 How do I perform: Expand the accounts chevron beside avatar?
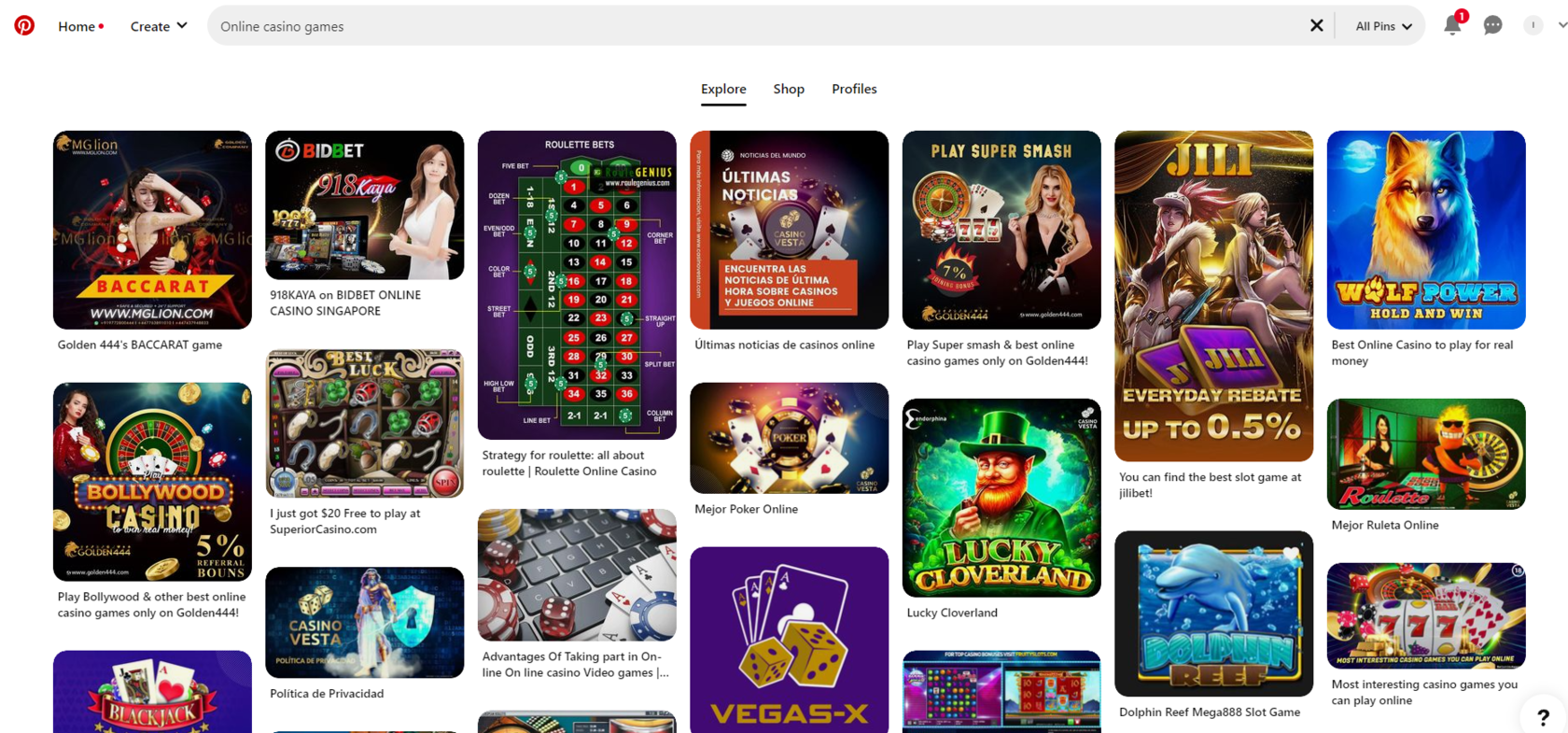click(x=1561, y=26)
